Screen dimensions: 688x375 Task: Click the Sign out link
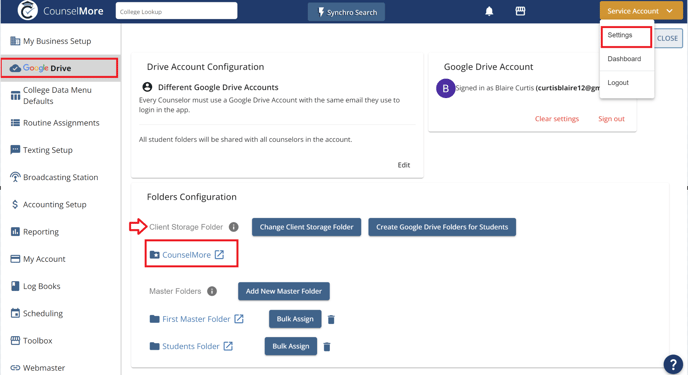coord(611,119)
